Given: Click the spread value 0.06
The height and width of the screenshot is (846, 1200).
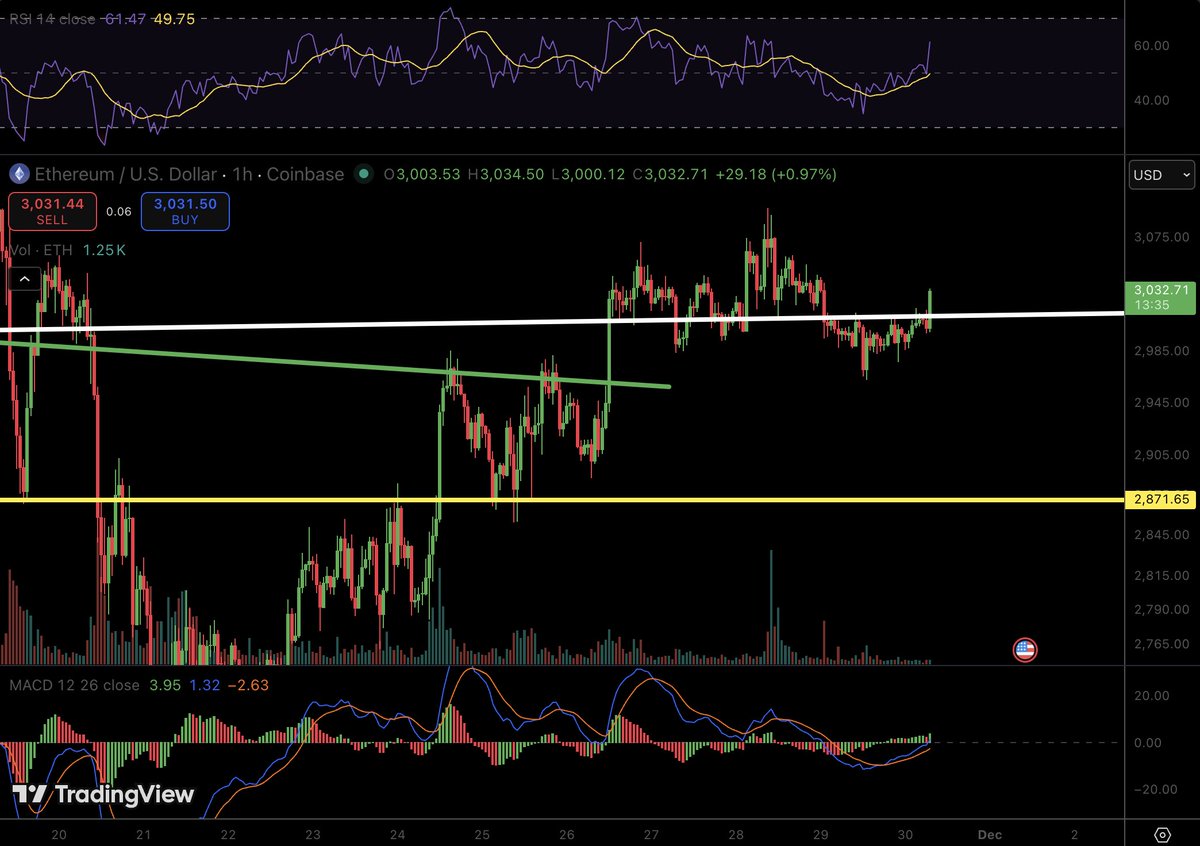Looking at the screenshot, I should point(119,211).
